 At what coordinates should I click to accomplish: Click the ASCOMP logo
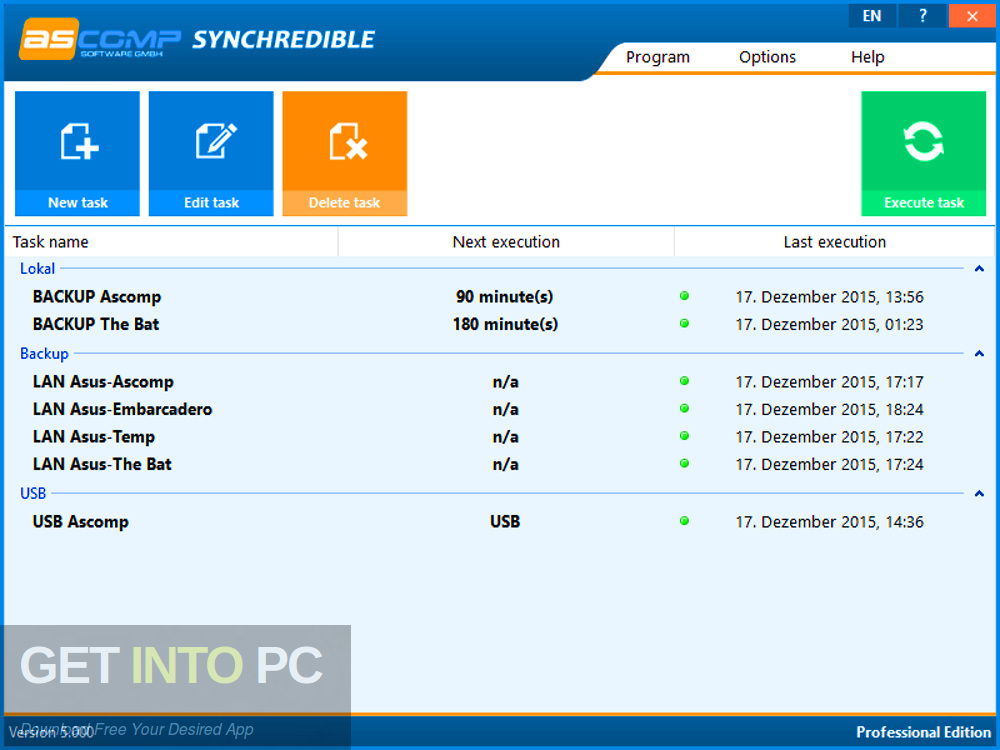100,40
